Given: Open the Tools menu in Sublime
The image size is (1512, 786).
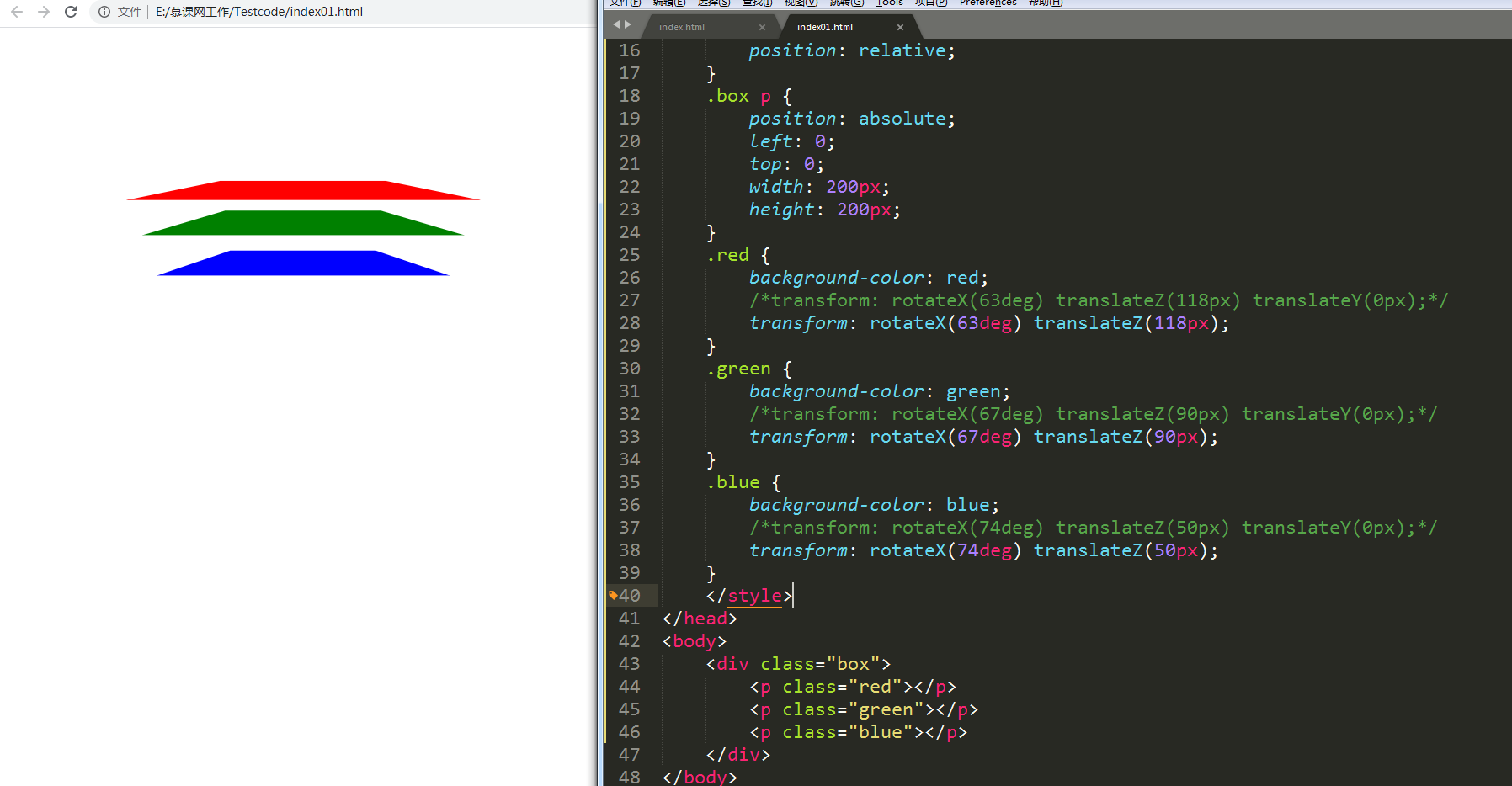Looking at the screenshot, I should (890, 3).
